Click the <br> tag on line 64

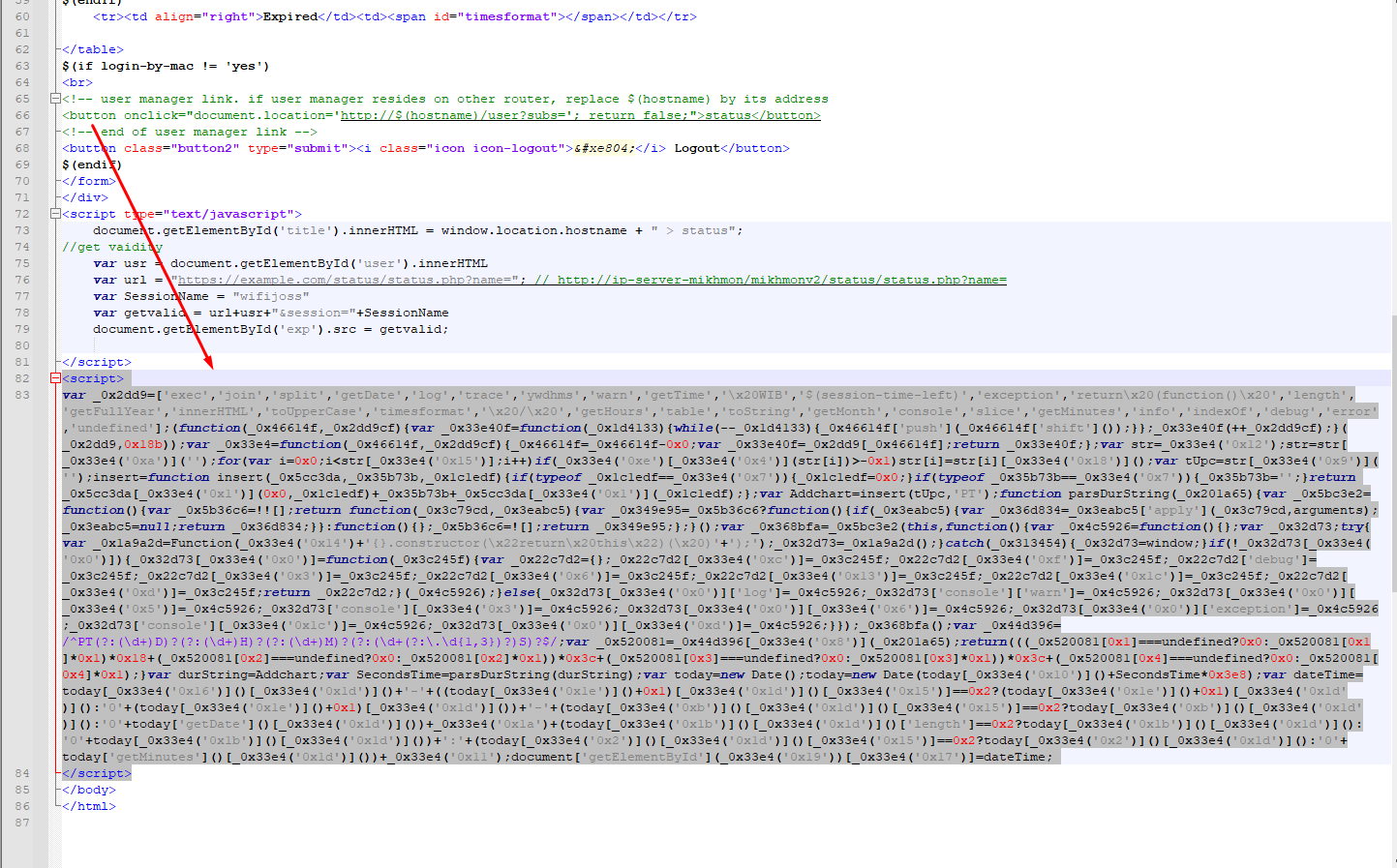click(77, 82)
